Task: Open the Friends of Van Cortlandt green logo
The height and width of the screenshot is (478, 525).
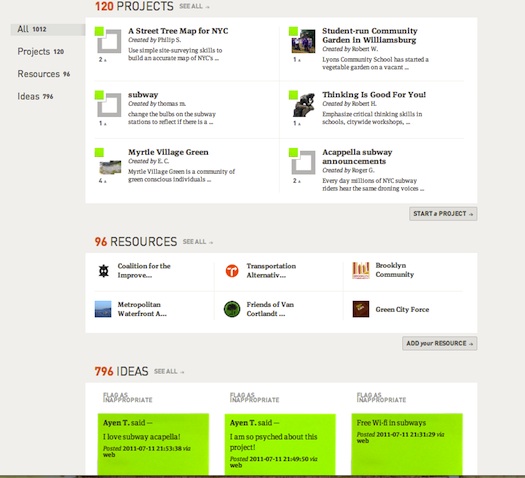Action: click(232, 309)
